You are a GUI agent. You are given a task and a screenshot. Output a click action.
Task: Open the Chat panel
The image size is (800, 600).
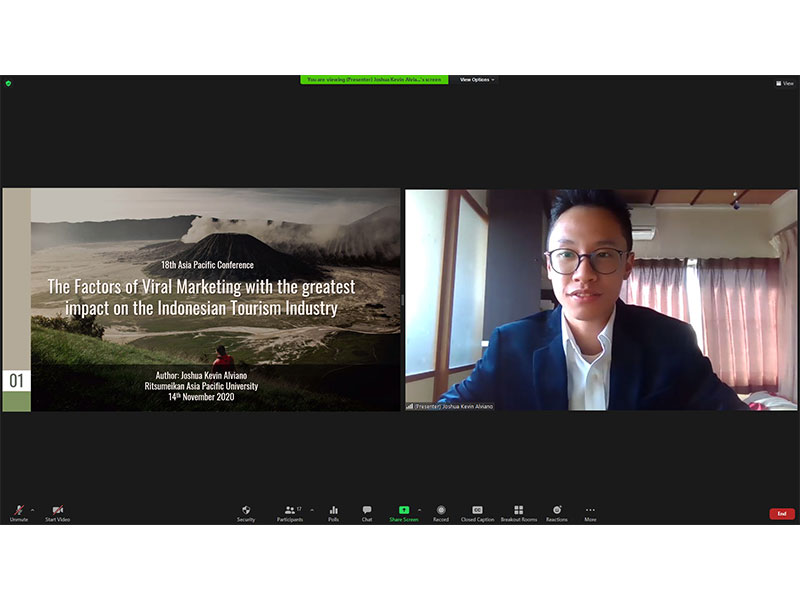pyautogui.click(x=367, y=512)
